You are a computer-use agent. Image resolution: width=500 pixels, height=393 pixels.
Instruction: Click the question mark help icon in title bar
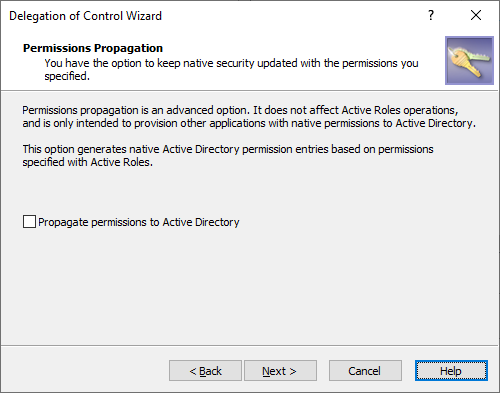pos(431,15)
